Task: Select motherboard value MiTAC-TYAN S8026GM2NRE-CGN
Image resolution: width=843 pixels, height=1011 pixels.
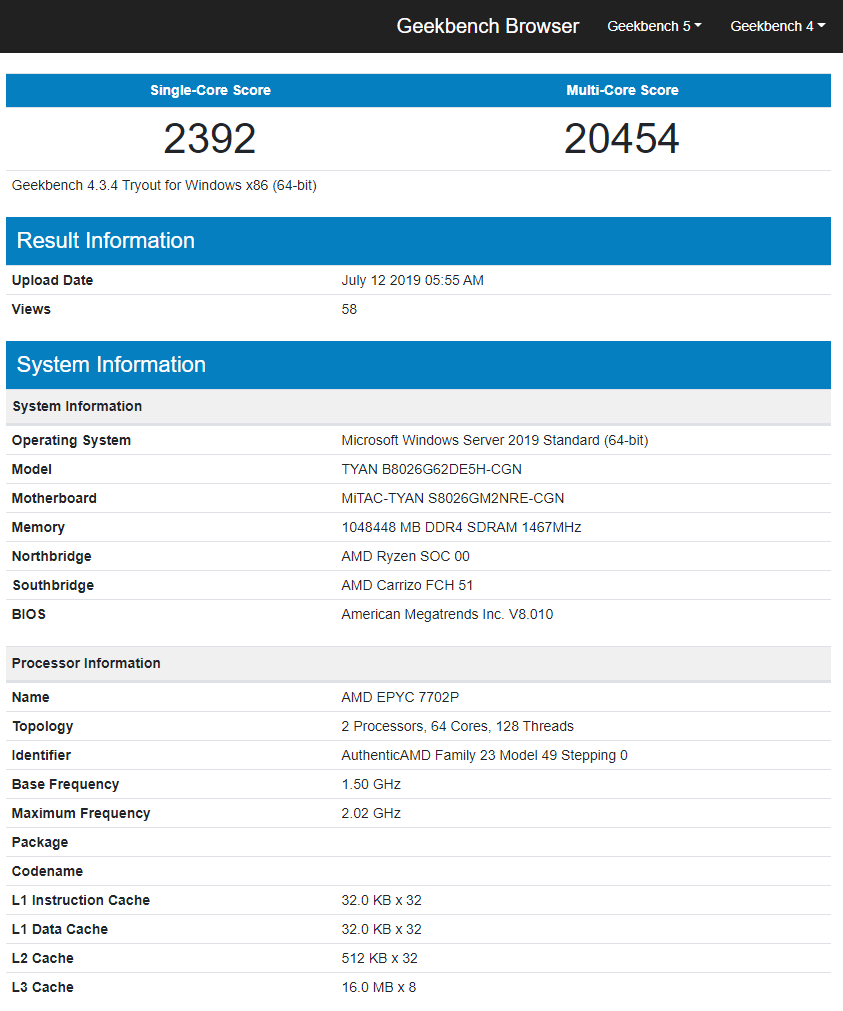Action: pos(452,498)
